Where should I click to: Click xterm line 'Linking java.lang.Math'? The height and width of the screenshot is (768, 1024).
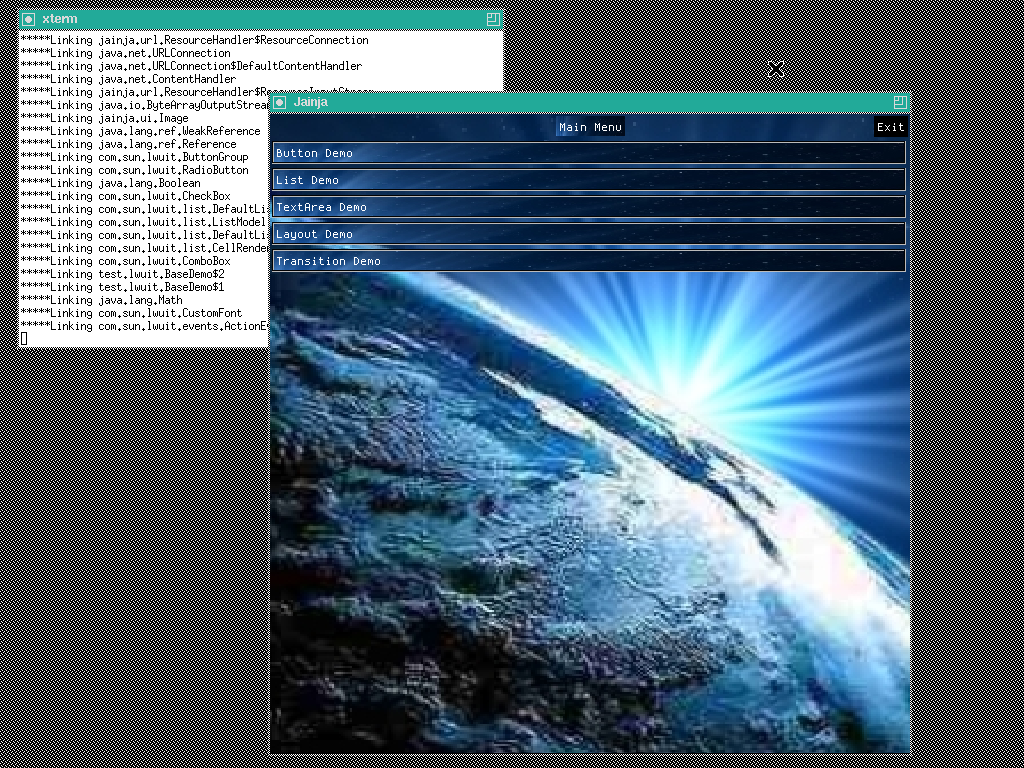coord(101,300)
